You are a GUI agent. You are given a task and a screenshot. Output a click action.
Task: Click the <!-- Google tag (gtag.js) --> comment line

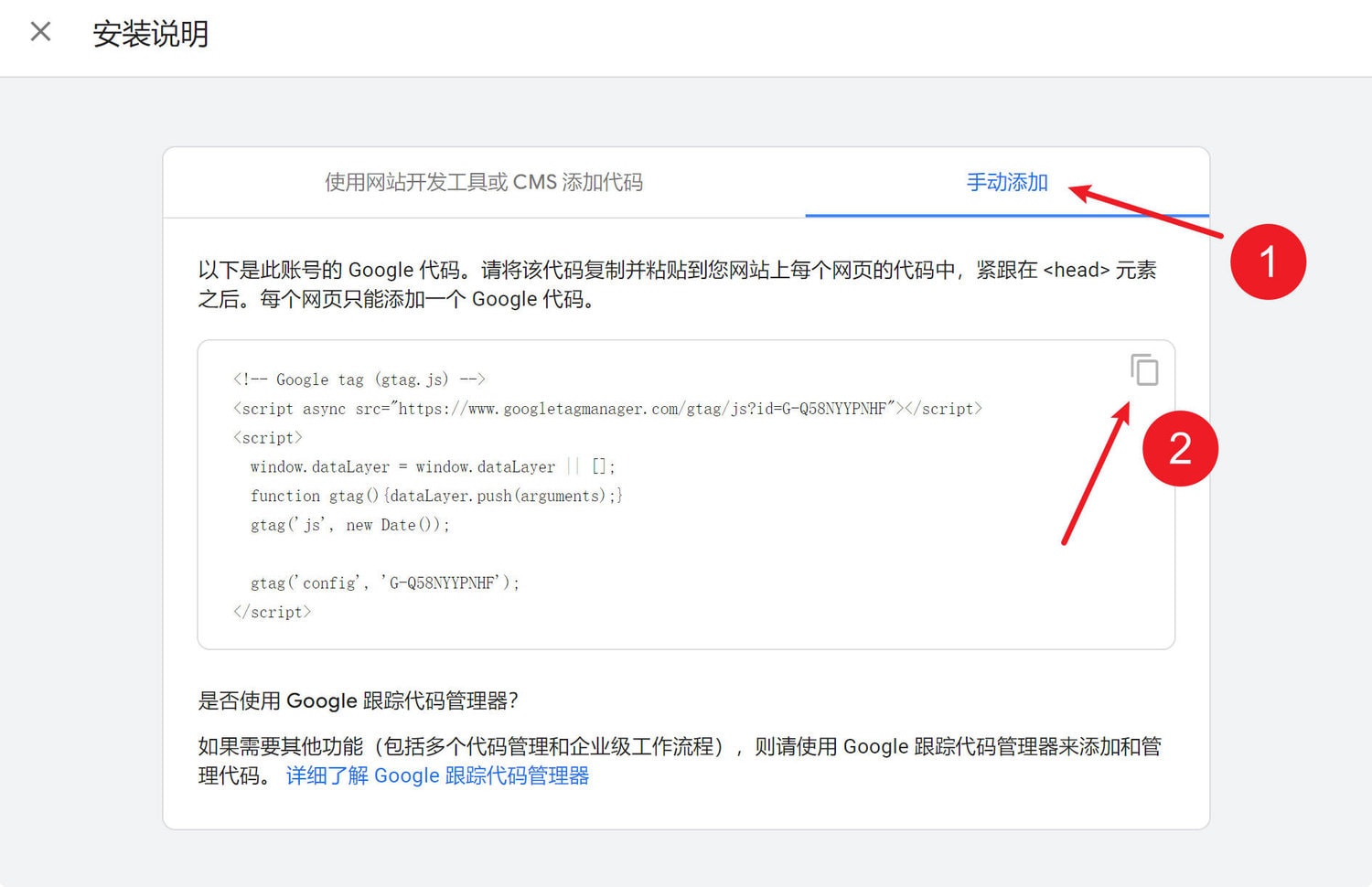tap(359, 379)
